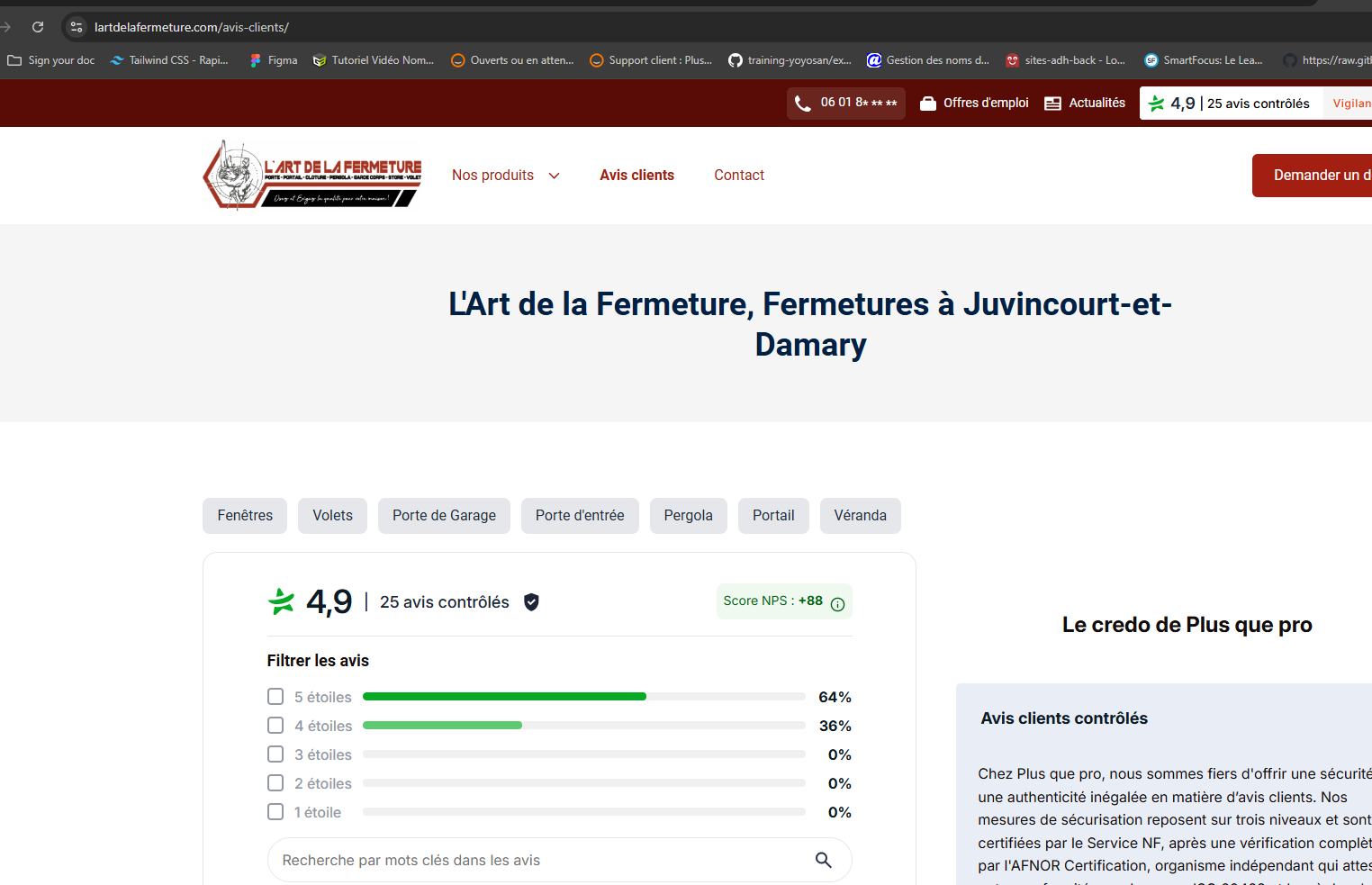Click the NPS score info icon

pos(837,604)
